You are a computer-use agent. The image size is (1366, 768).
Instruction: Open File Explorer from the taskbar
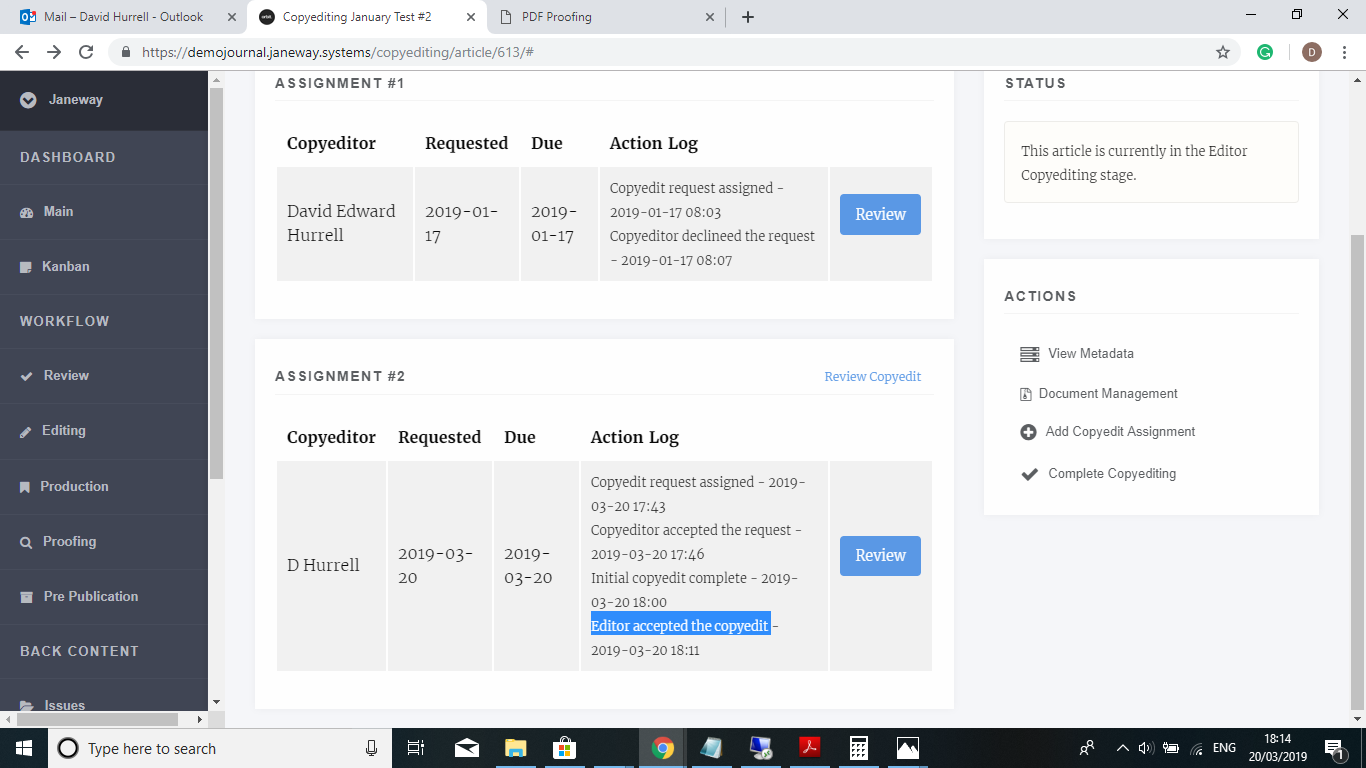[515, 748]
